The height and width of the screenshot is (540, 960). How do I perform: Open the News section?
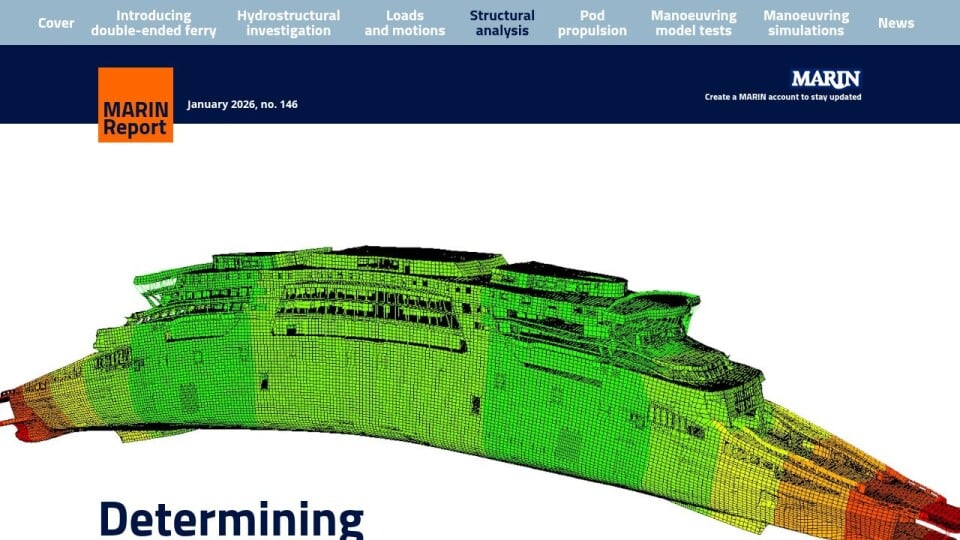coord(896,23)
